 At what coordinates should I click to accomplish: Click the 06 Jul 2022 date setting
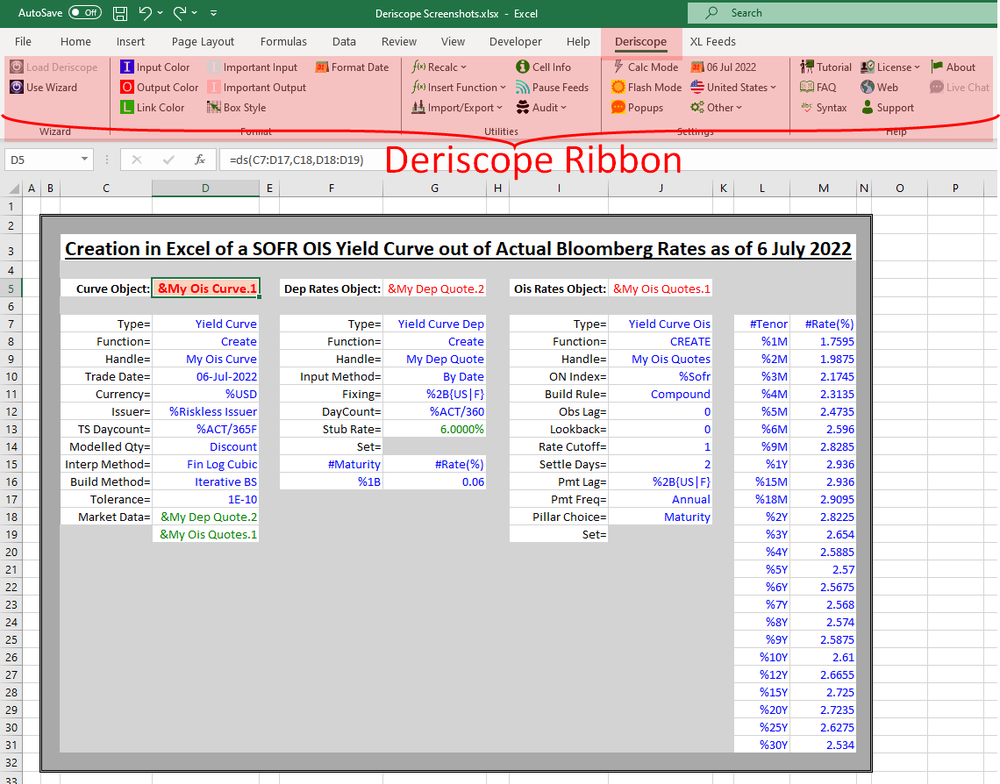[723, 67]
